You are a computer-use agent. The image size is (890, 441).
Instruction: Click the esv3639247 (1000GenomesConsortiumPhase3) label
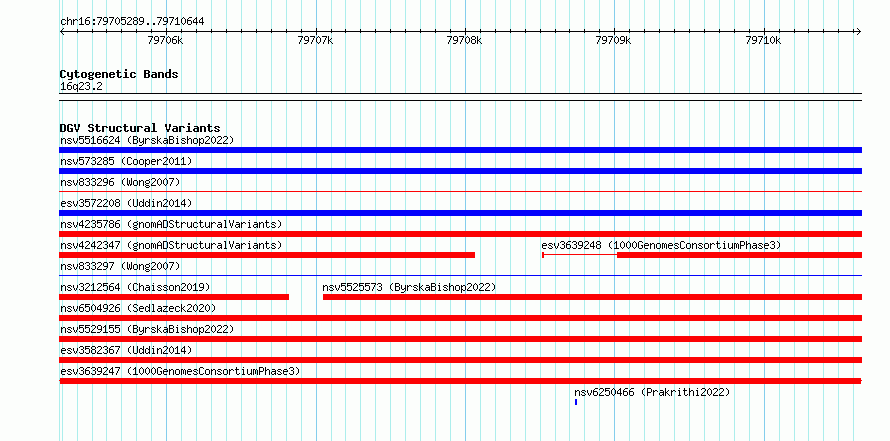(180, 371)
